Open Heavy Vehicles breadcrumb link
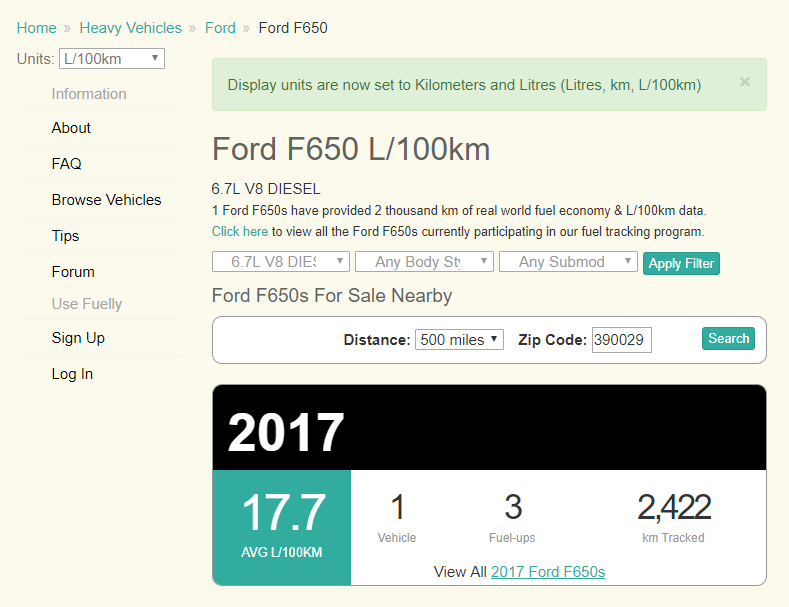Viewport: 789px width, 607px height. click(130, 28)
